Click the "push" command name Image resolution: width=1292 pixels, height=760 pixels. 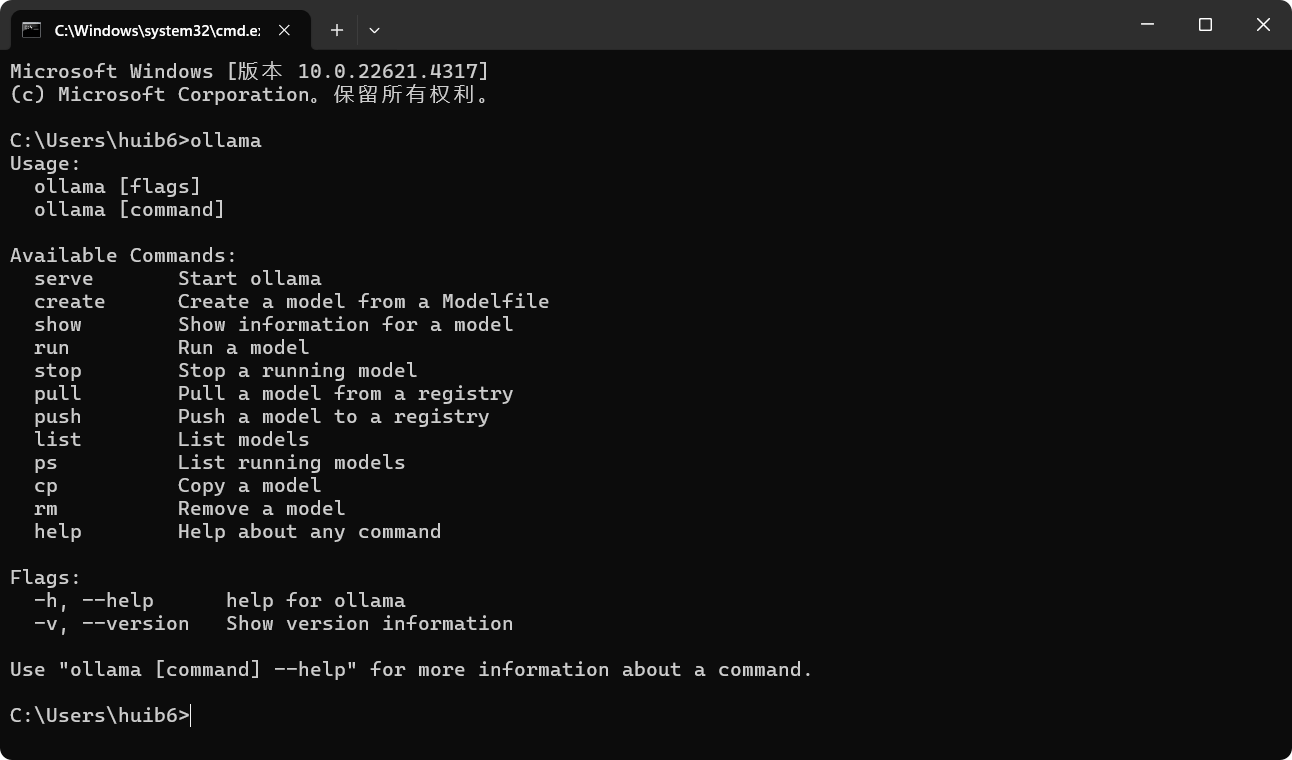click(57, 417)
